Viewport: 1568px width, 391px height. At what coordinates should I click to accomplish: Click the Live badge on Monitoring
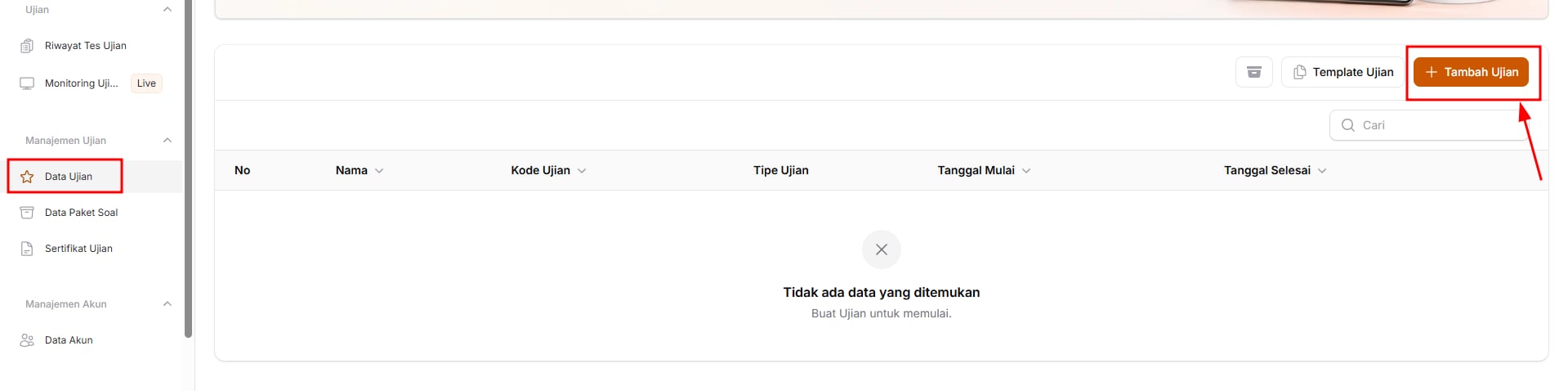click(x=146, y=83)
